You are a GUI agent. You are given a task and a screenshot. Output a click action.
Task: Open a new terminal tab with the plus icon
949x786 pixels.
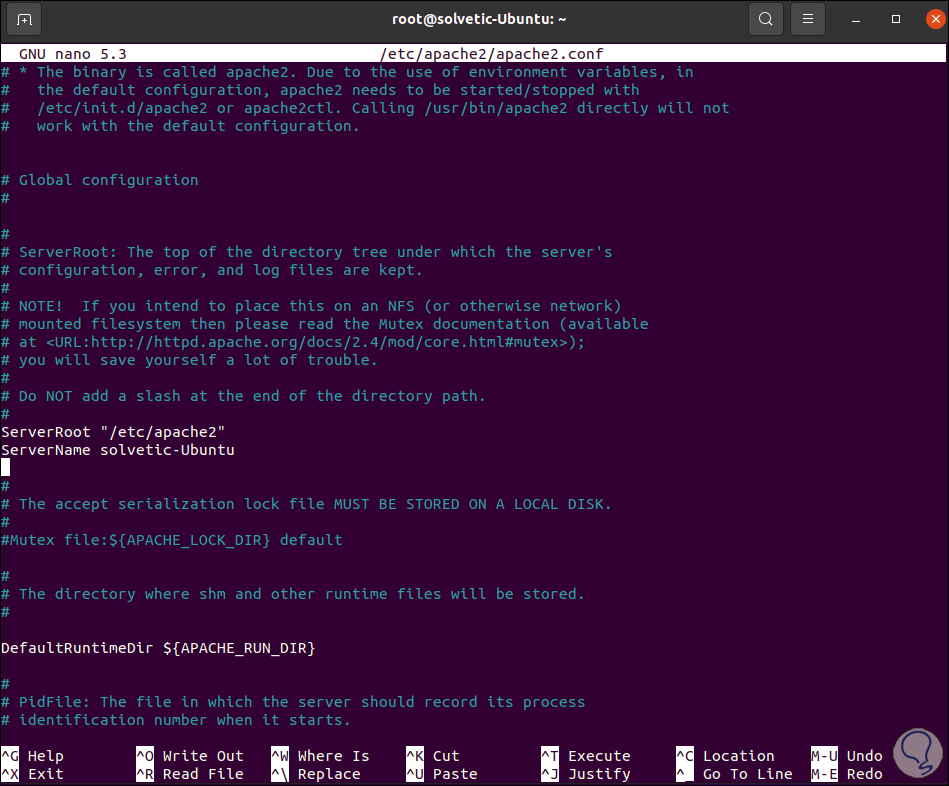coord(24,20)
